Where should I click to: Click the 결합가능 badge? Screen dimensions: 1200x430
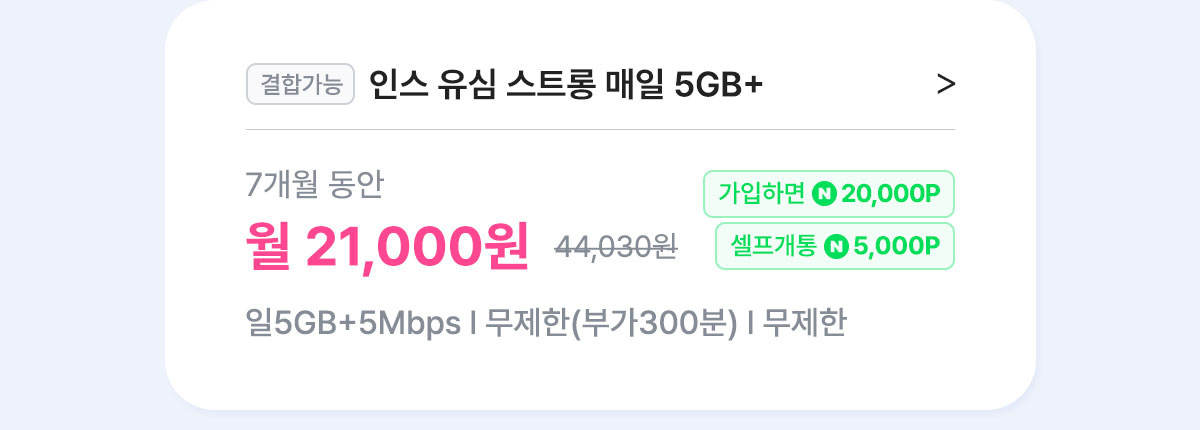pos(301,85)
